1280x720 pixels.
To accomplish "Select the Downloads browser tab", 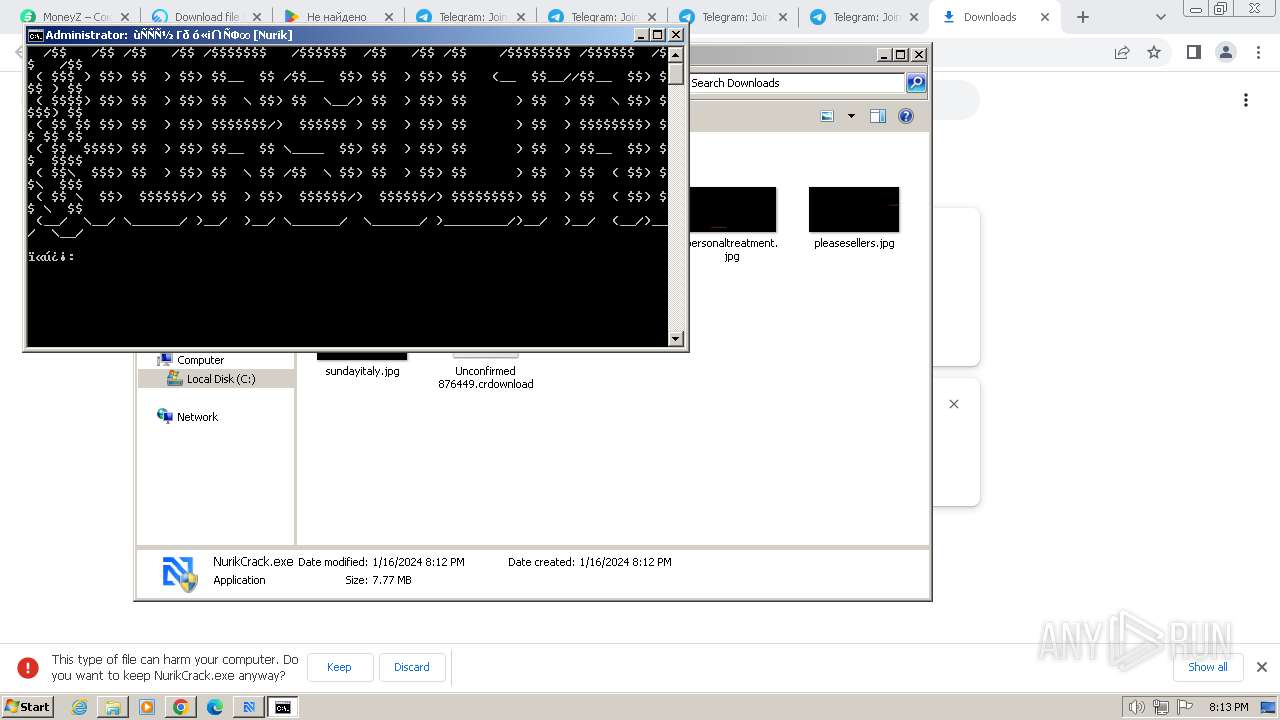I will click(x=989, y=17).
